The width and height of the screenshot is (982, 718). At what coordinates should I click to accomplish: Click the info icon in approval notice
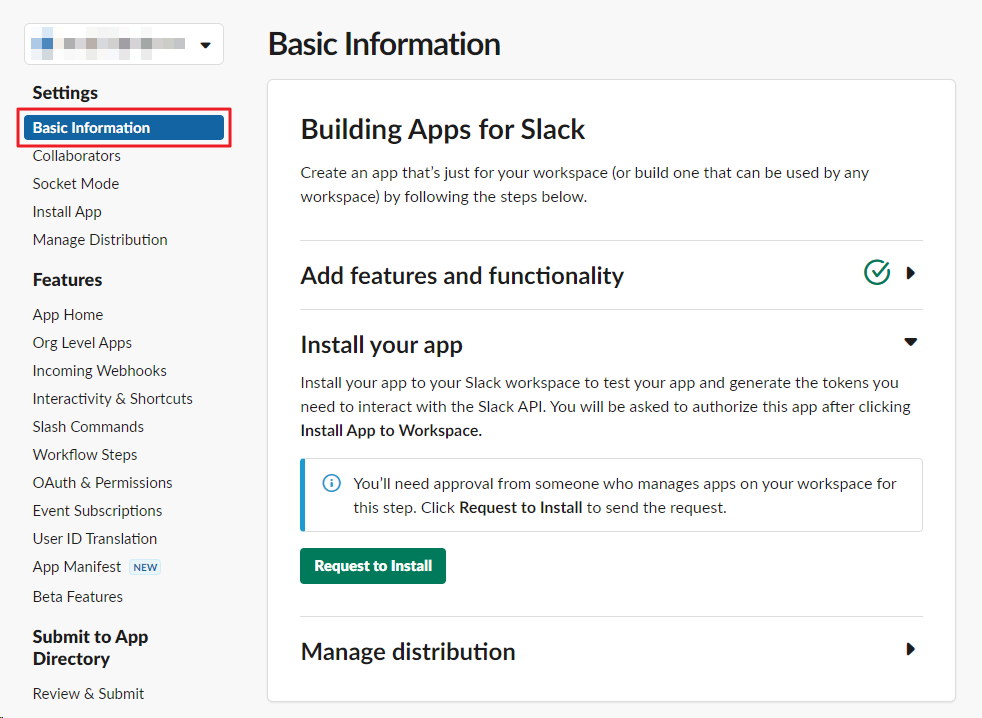click(x=331, y=483)
